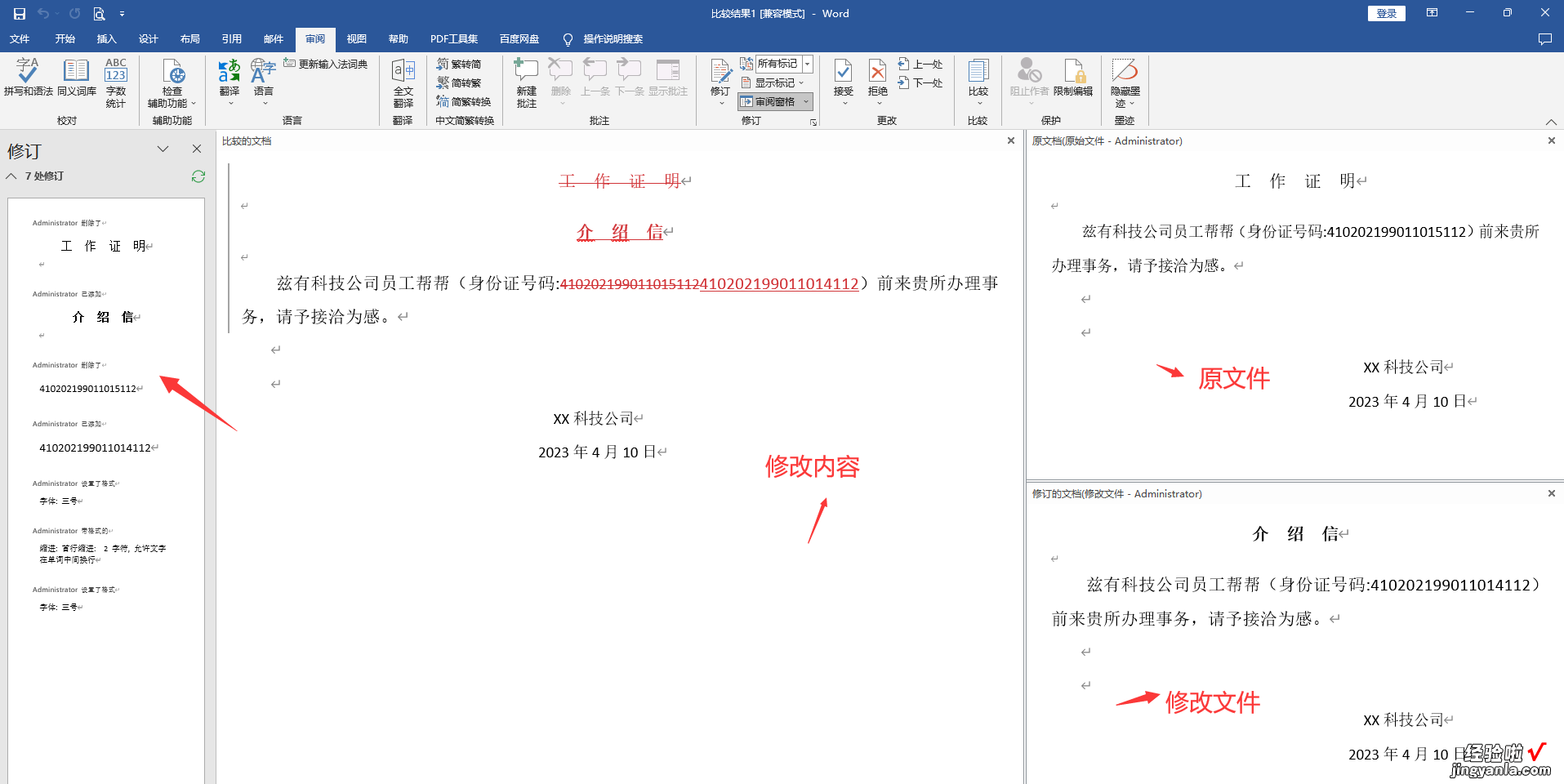1564x784 pixels.
Task: Click Check Accessibility (检查辅助功能)
Action: [x=172, y=82]
